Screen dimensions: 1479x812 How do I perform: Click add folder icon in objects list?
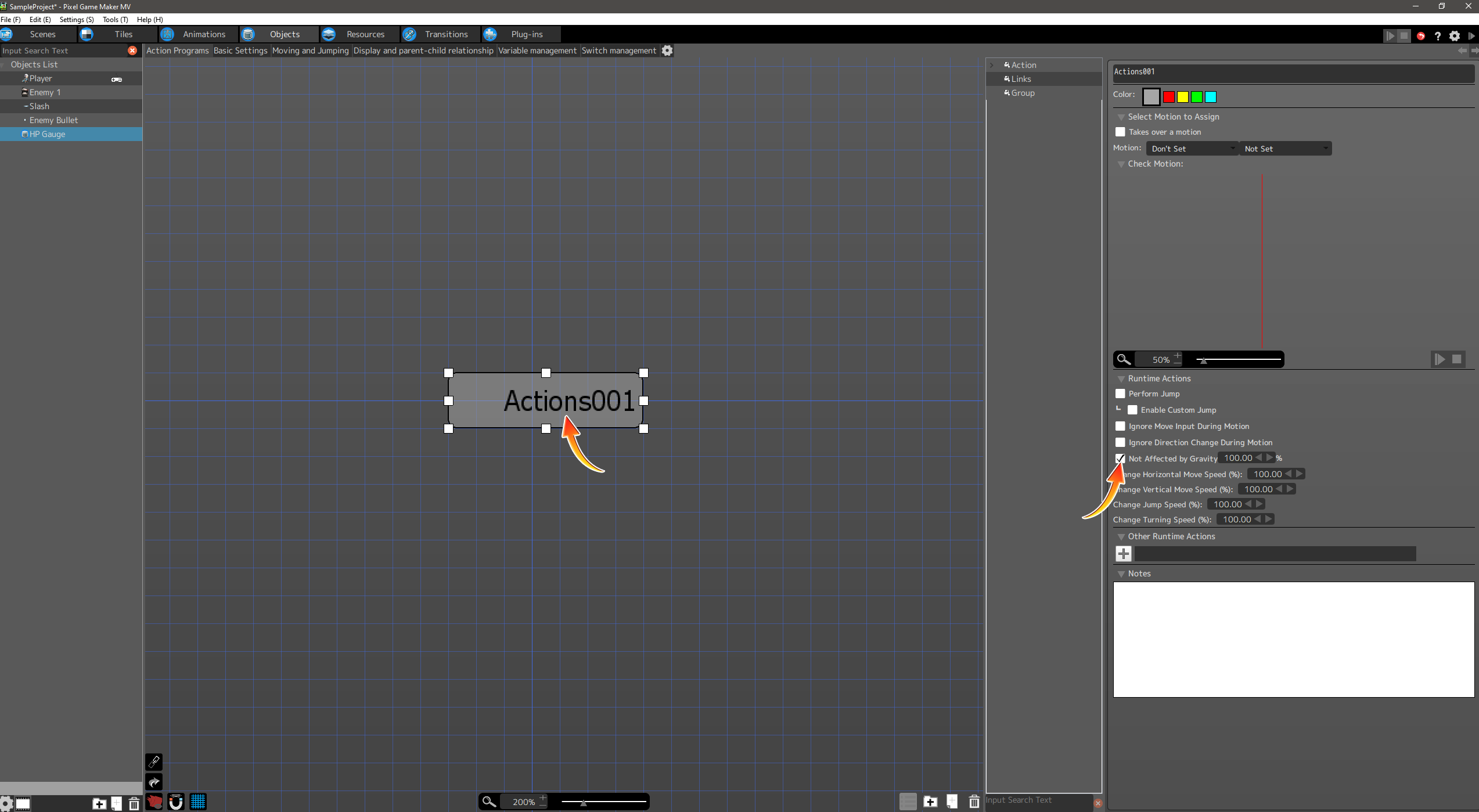pyautogui.click(x=99, y=803)
